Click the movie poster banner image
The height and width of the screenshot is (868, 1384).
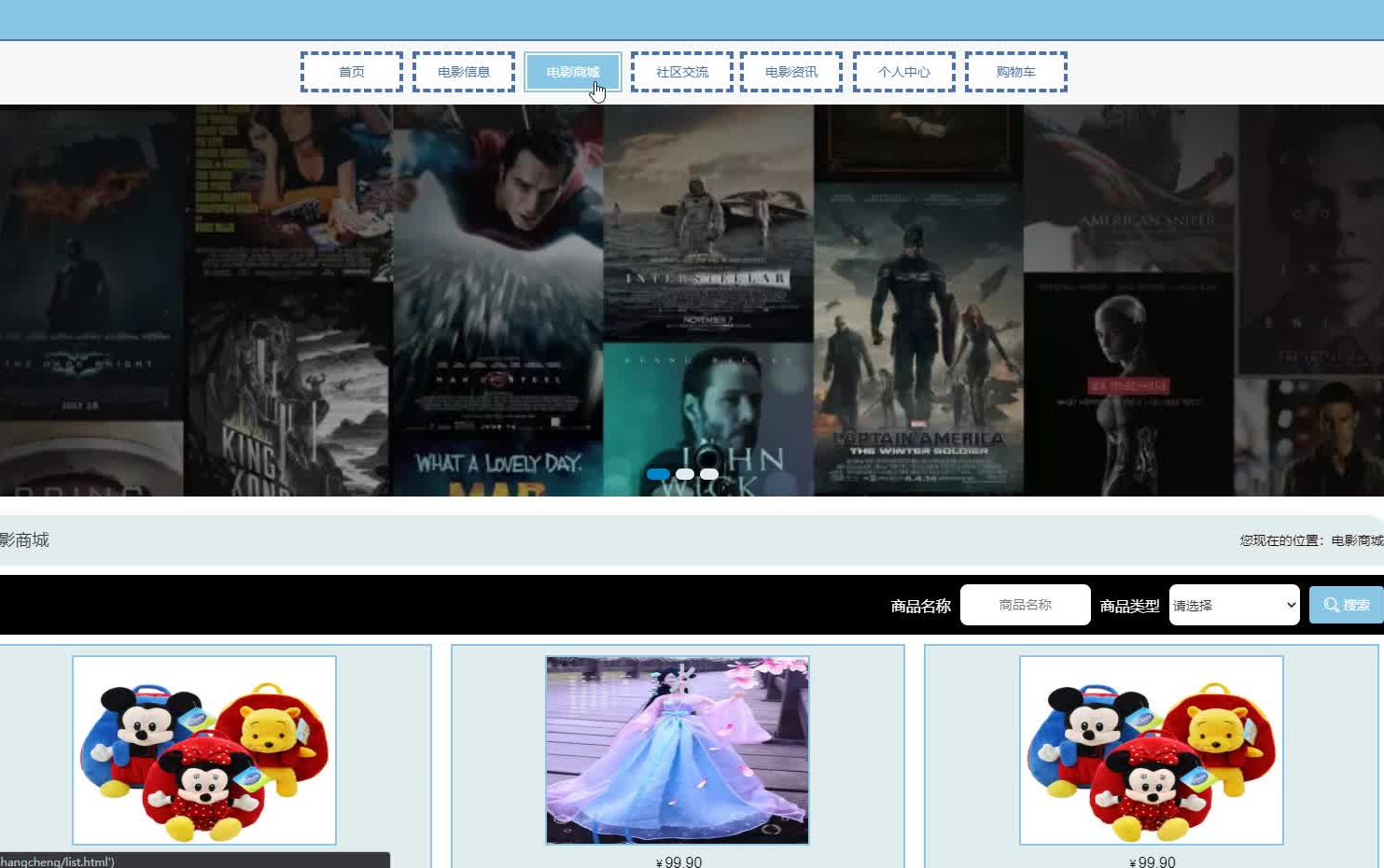click(692, 300)
